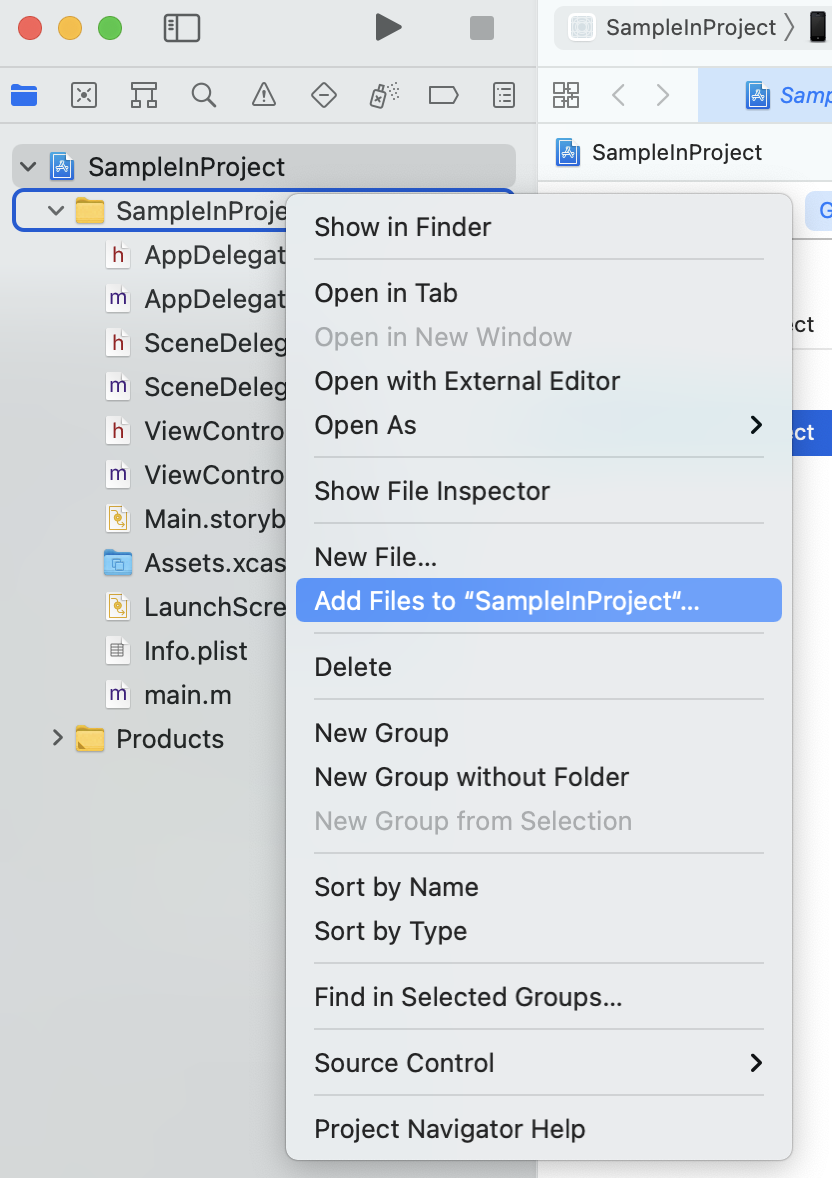
Task: Run the project with the Play button
Action: click(x=388, y=28)
